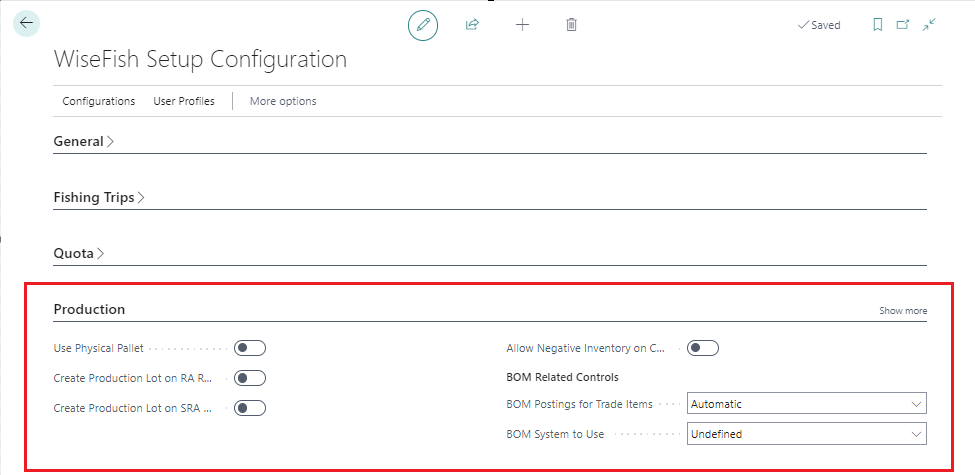Screen dimensions: 975x475
Task: Click More options in action bar
Action: (283, 101)
